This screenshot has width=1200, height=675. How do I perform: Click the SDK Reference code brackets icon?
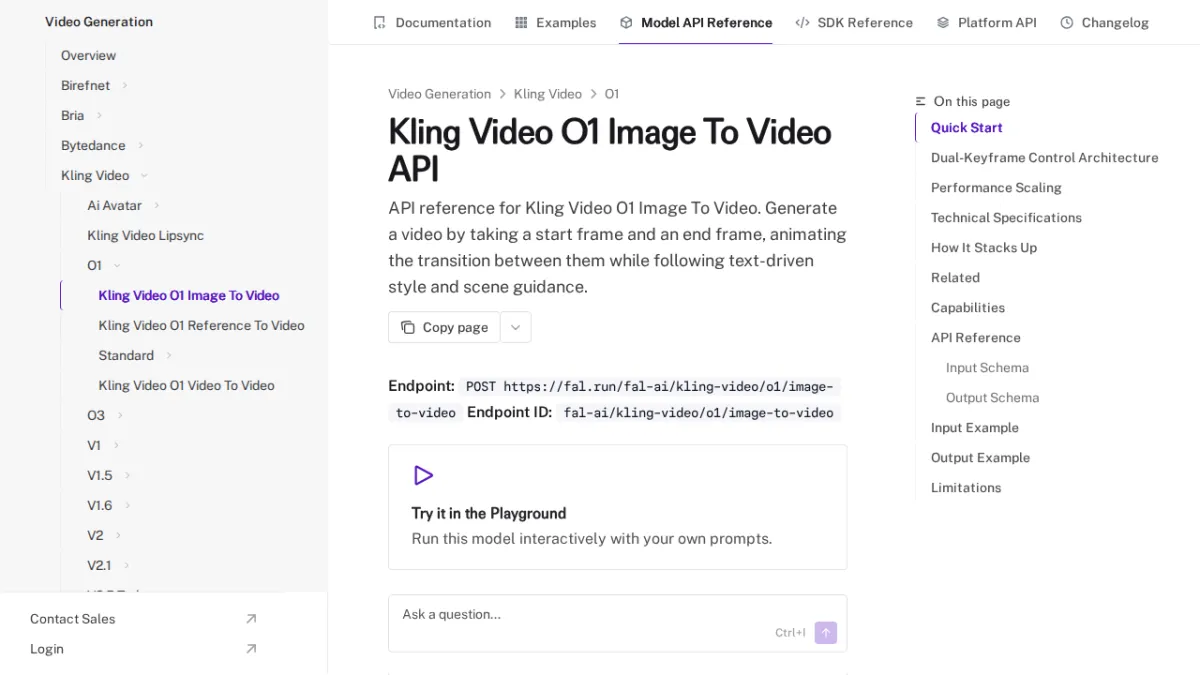click(802, 22)
